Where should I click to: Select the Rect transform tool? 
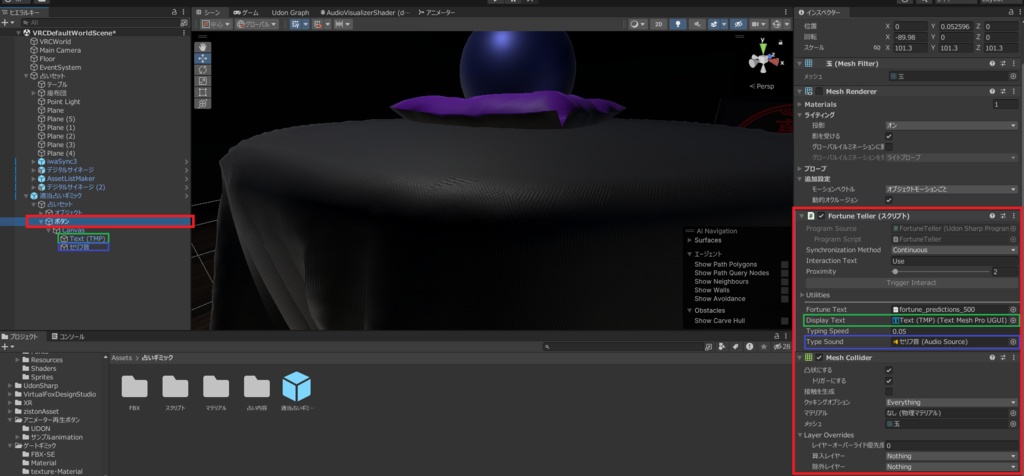[x=202, y=92]
